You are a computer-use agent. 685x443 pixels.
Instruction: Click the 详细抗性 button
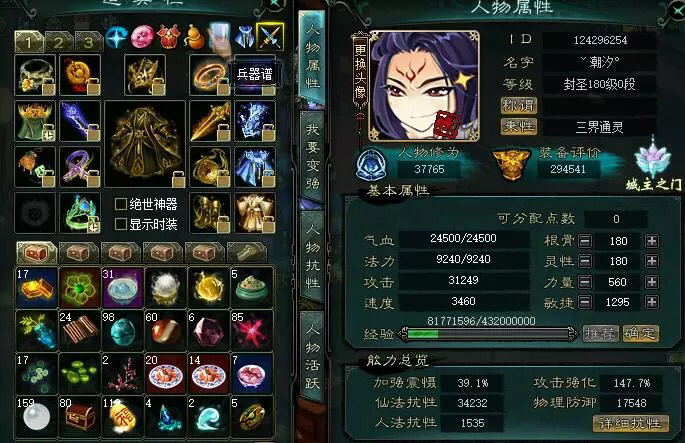pos(630,423)
